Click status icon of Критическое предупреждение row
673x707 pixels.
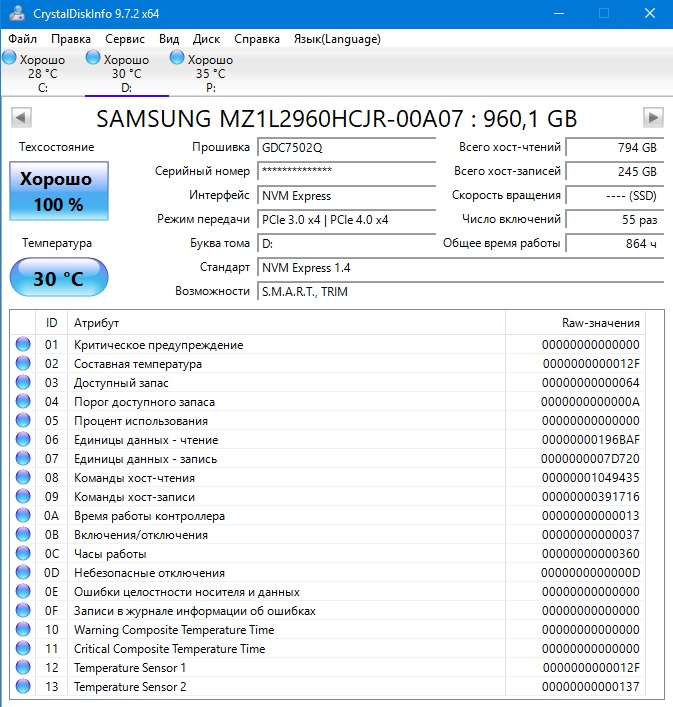pos(23,344)
